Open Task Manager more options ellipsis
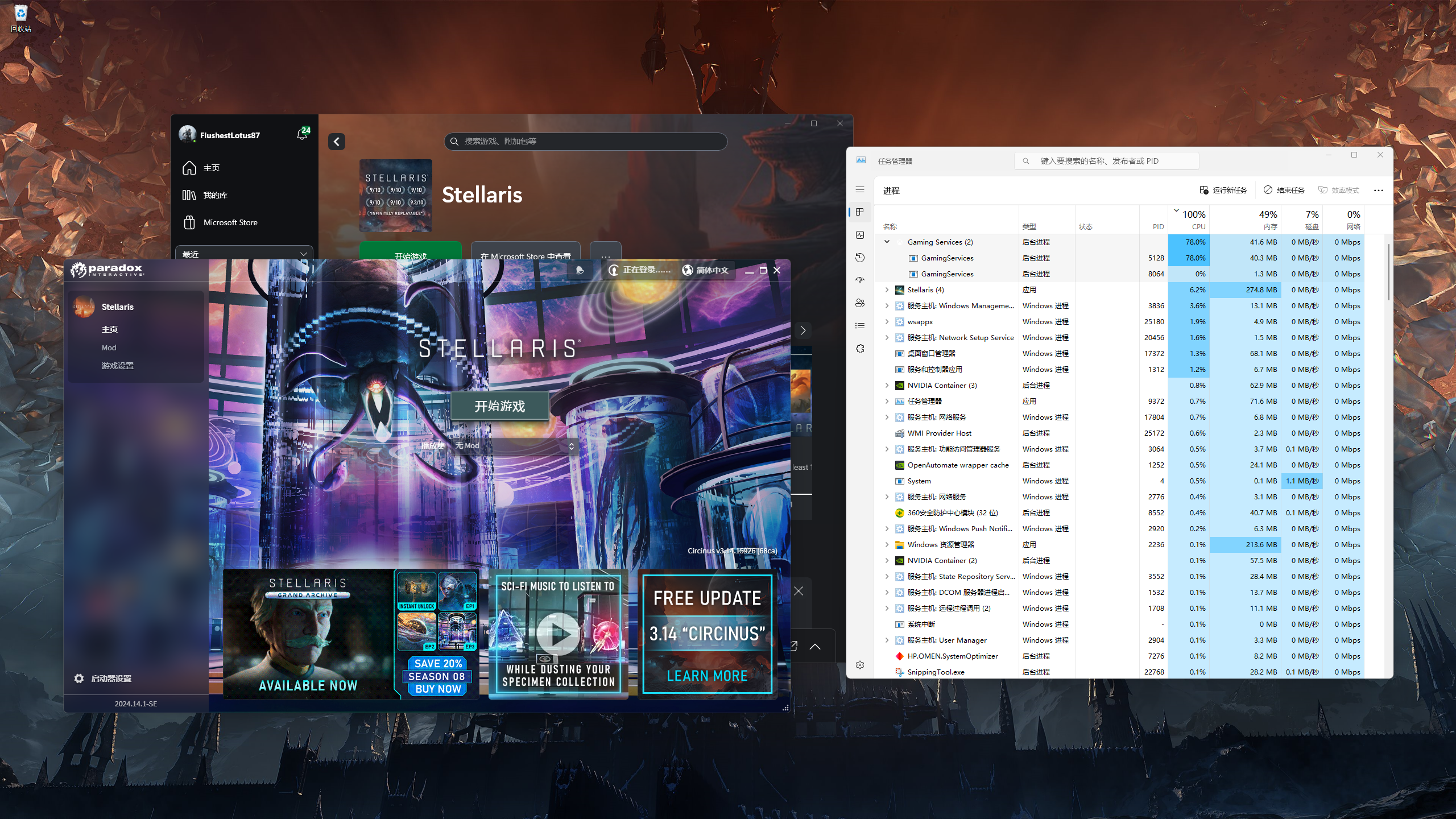 [x=1379, y=191]
